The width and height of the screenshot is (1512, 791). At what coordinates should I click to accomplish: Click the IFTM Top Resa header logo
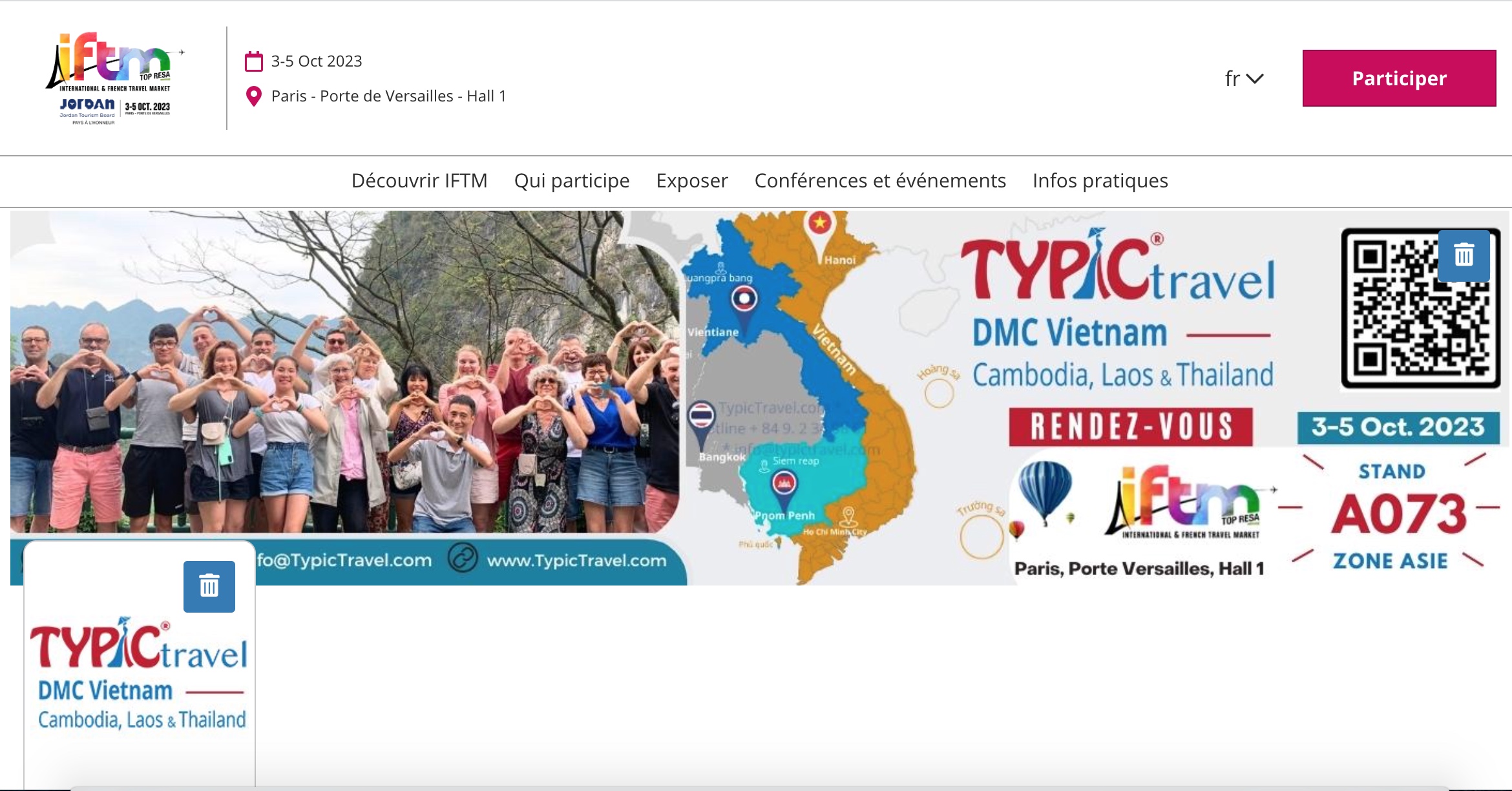(x=115, y=78)
